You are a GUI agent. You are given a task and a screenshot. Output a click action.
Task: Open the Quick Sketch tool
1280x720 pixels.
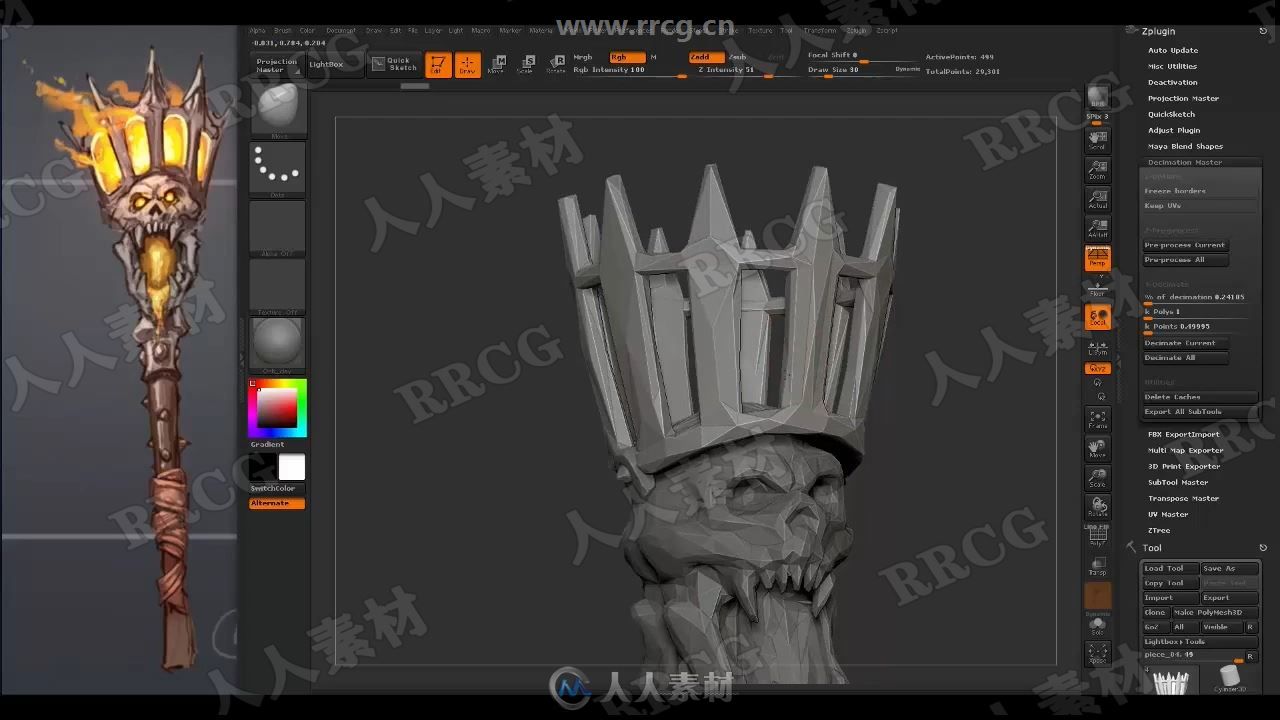click(394, 64)
